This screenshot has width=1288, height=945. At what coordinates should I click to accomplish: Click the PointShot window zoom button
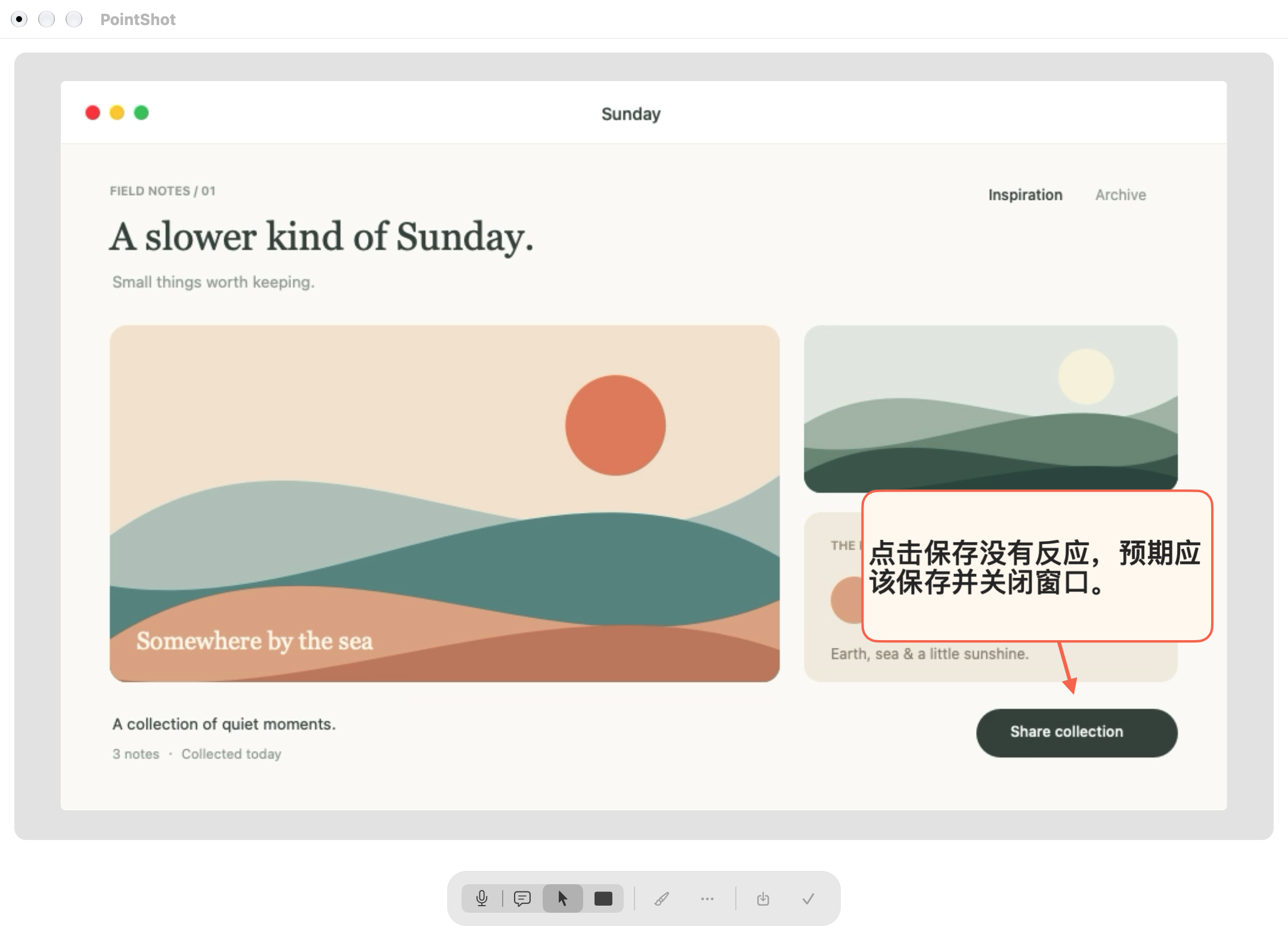[x=74, y=19]
